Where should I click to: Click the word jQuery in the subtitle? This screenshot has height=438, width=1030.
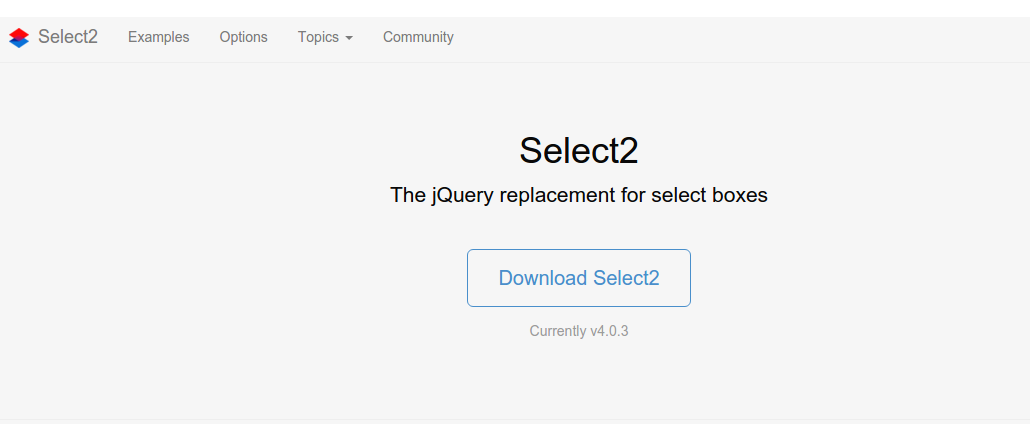(x=462, y=196)
